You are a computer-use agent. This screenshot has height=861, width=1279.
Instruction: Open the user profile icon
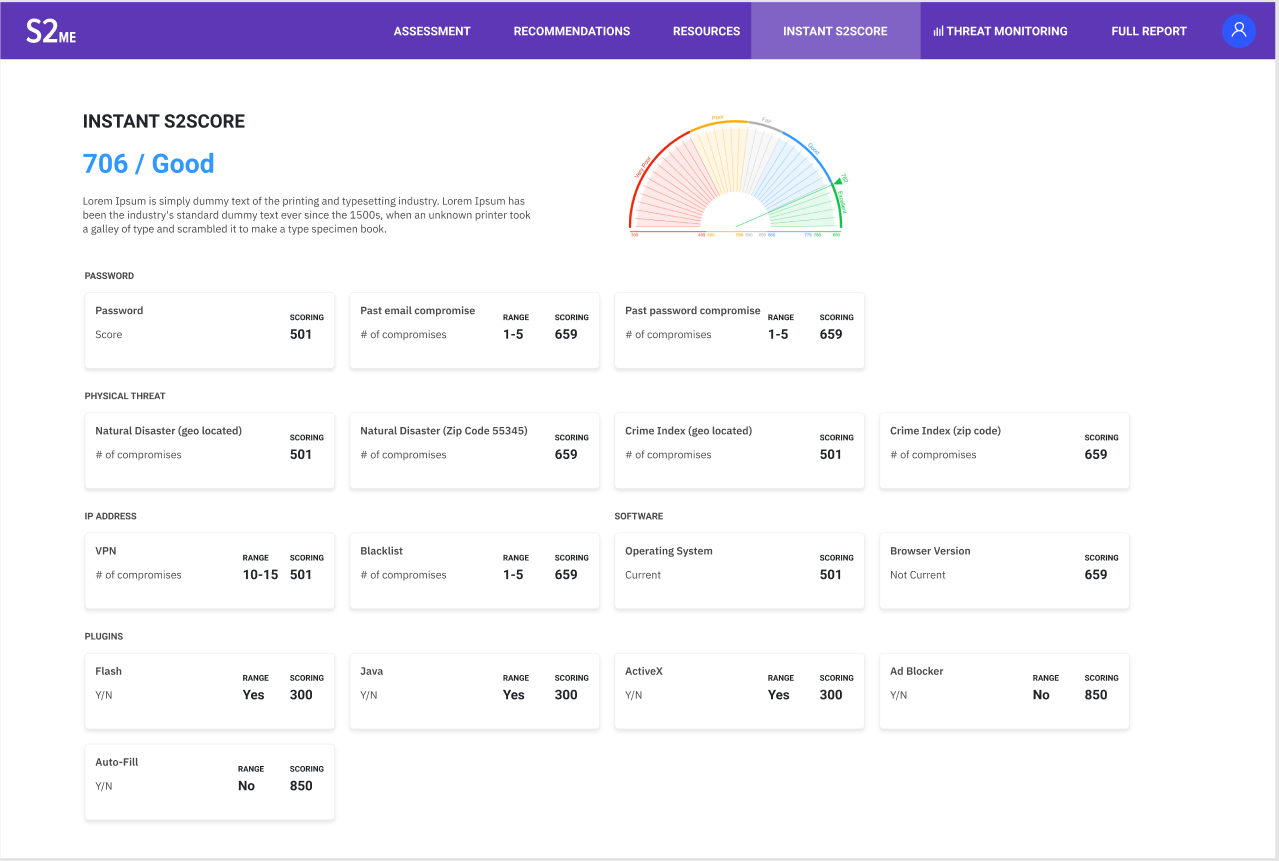(1238, 30)
